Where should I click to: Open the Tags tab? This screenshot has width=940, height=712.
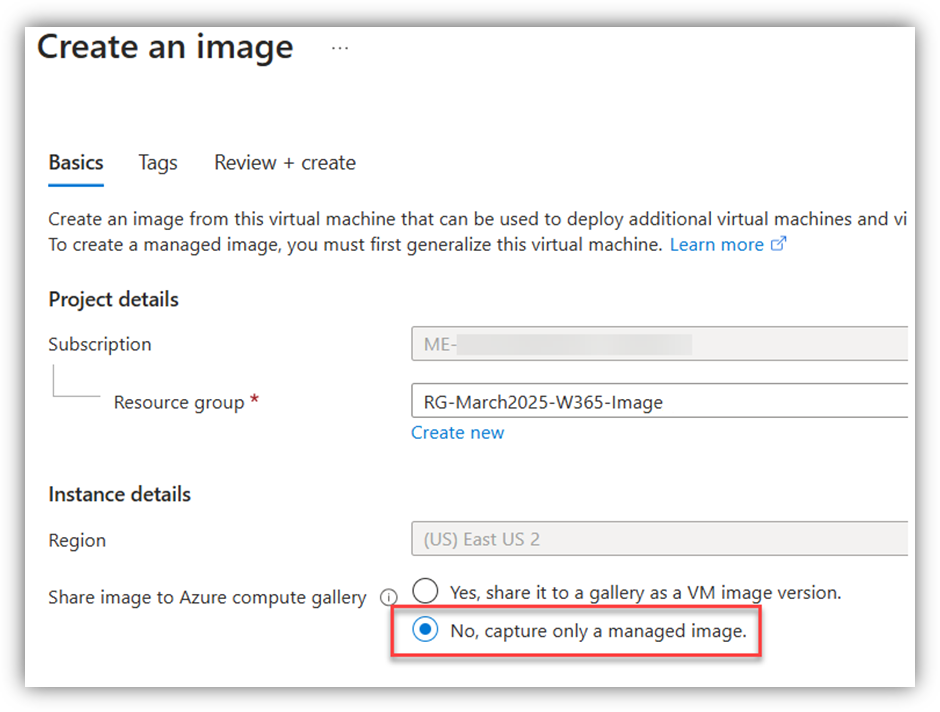pos(158,163)
